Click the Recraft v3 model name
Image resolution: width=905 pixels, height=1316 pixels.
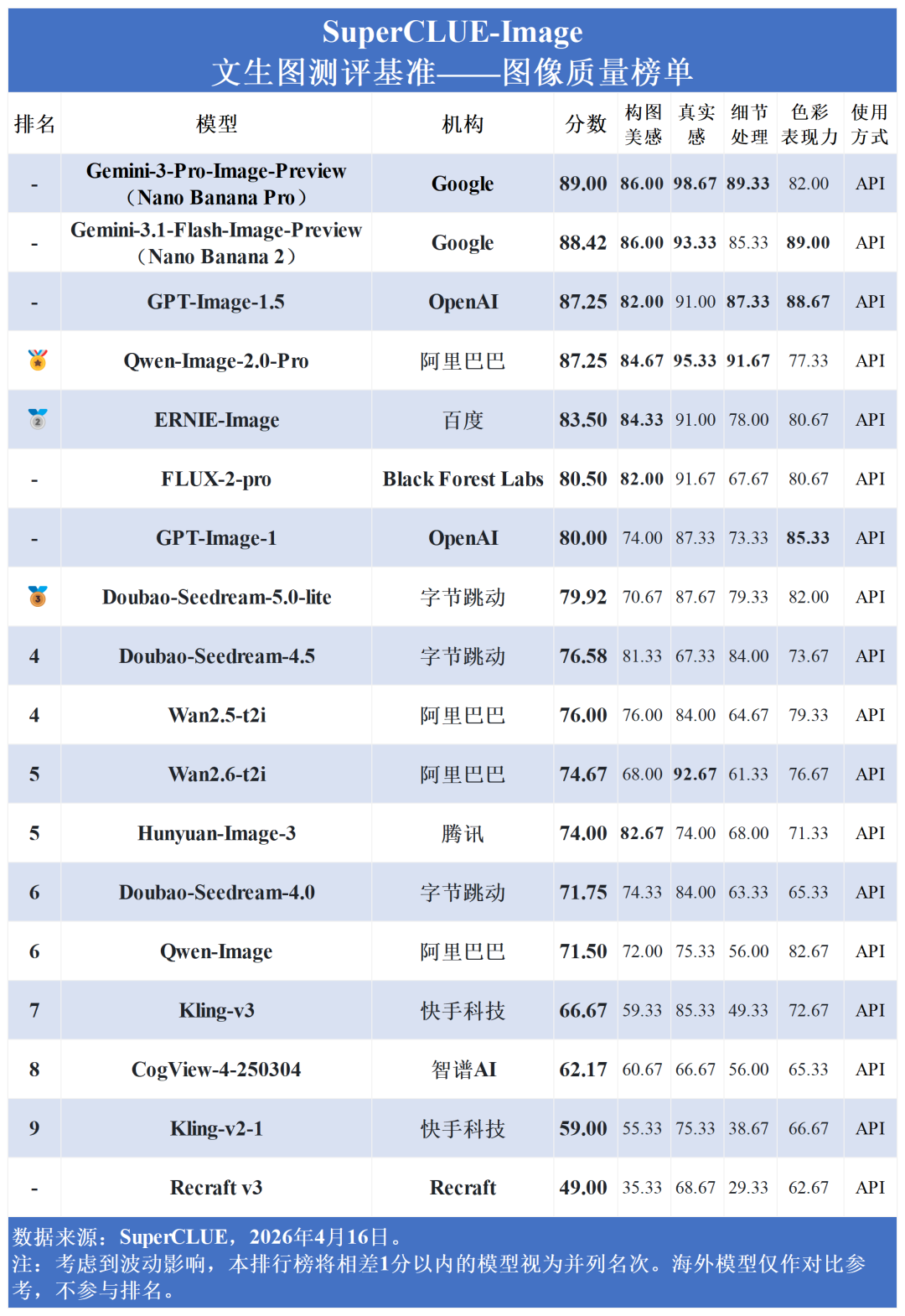pyautogui.click(x=216, y=1188)
